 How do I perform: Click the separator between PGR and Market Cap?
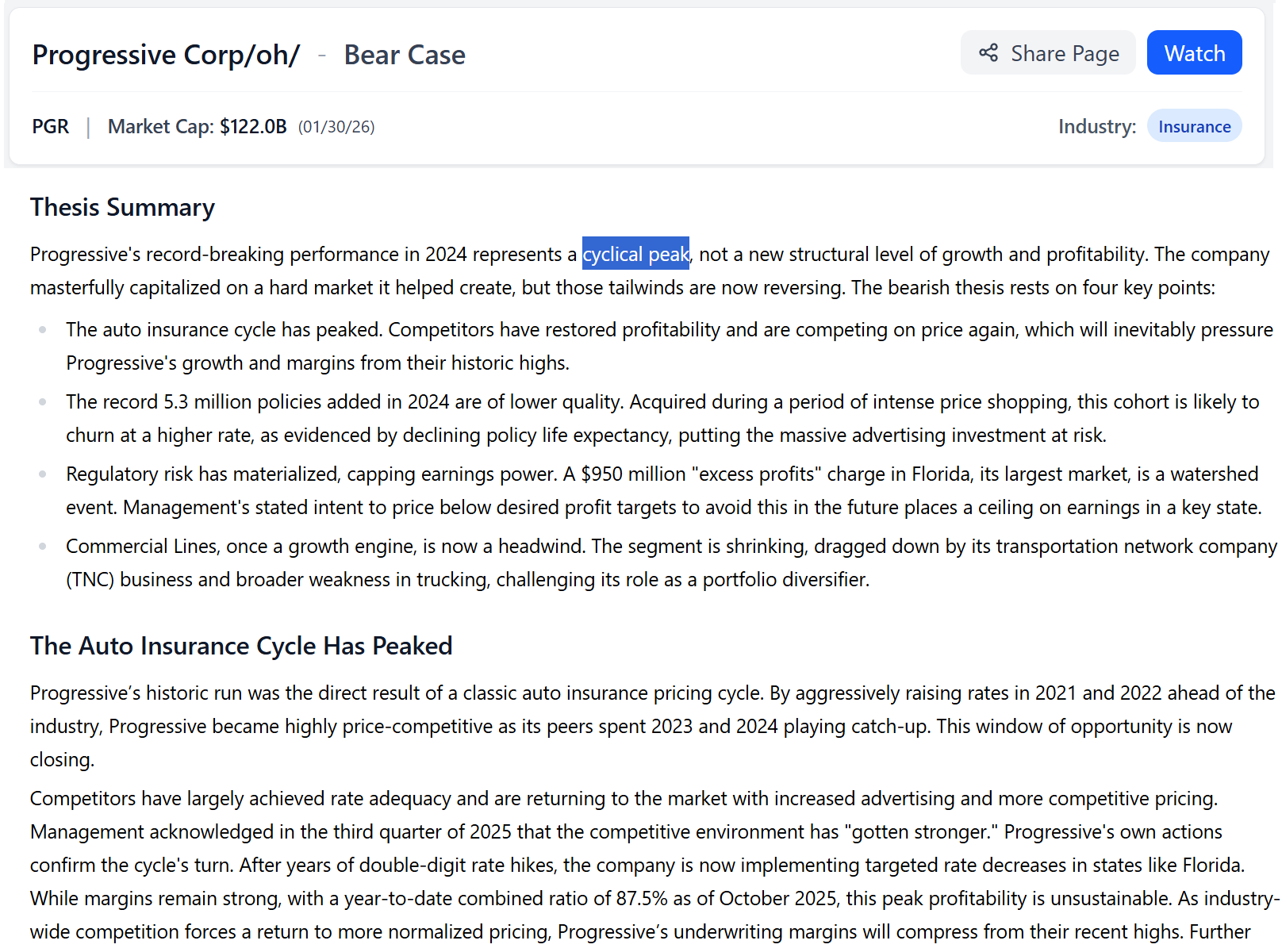coord(88,126)
